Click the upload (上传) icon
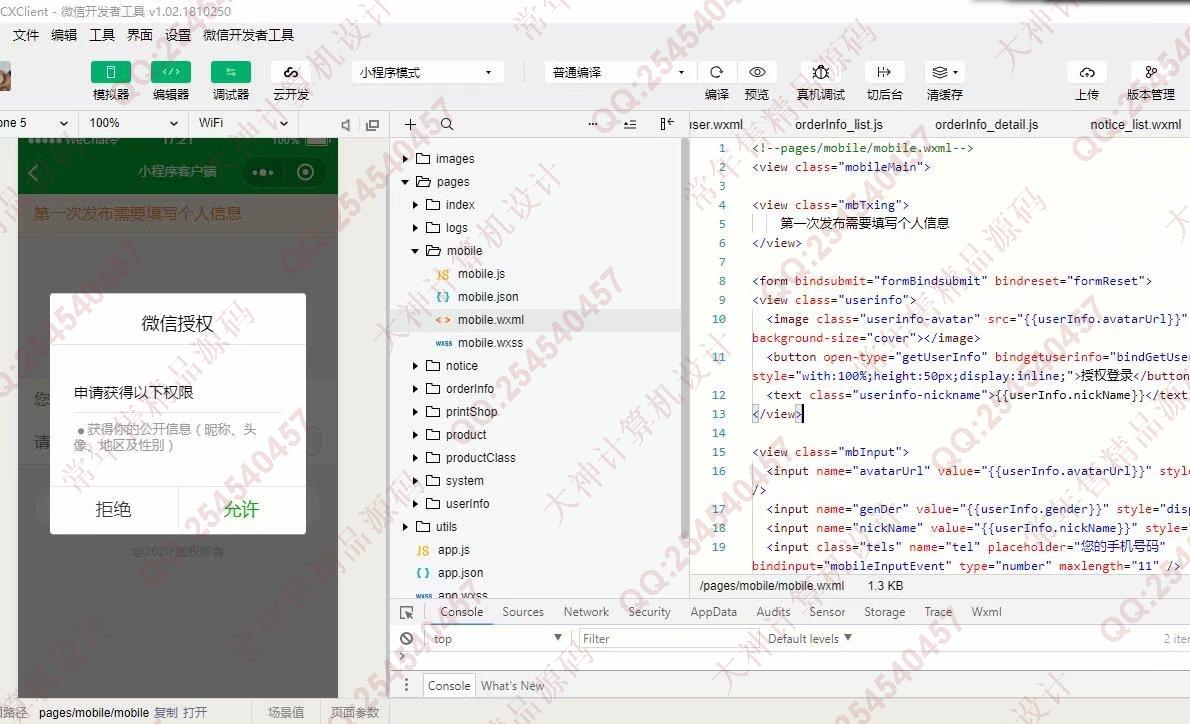The image size is (1190, 724). pos(1087,72)
